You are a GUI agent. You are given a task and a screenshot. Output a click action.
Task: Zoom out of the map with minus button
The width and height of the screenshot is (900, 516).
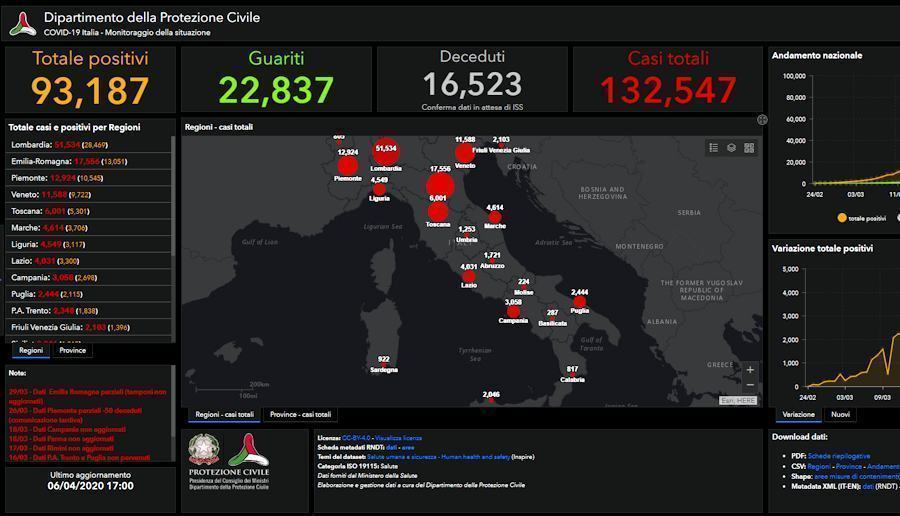pos(750,385)
